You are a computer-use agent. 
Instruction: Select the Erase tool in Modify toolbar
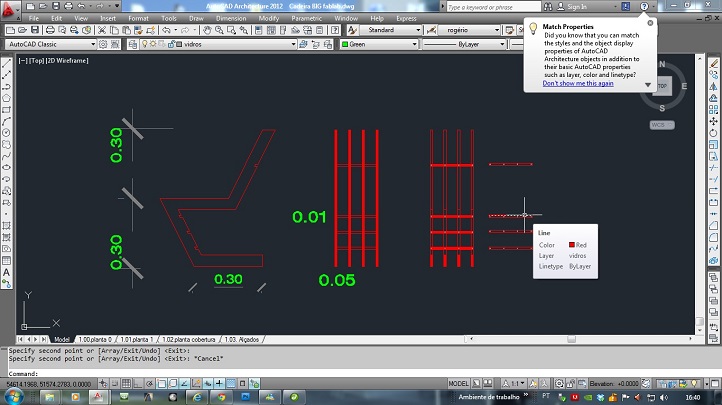[x=714, y=64]
